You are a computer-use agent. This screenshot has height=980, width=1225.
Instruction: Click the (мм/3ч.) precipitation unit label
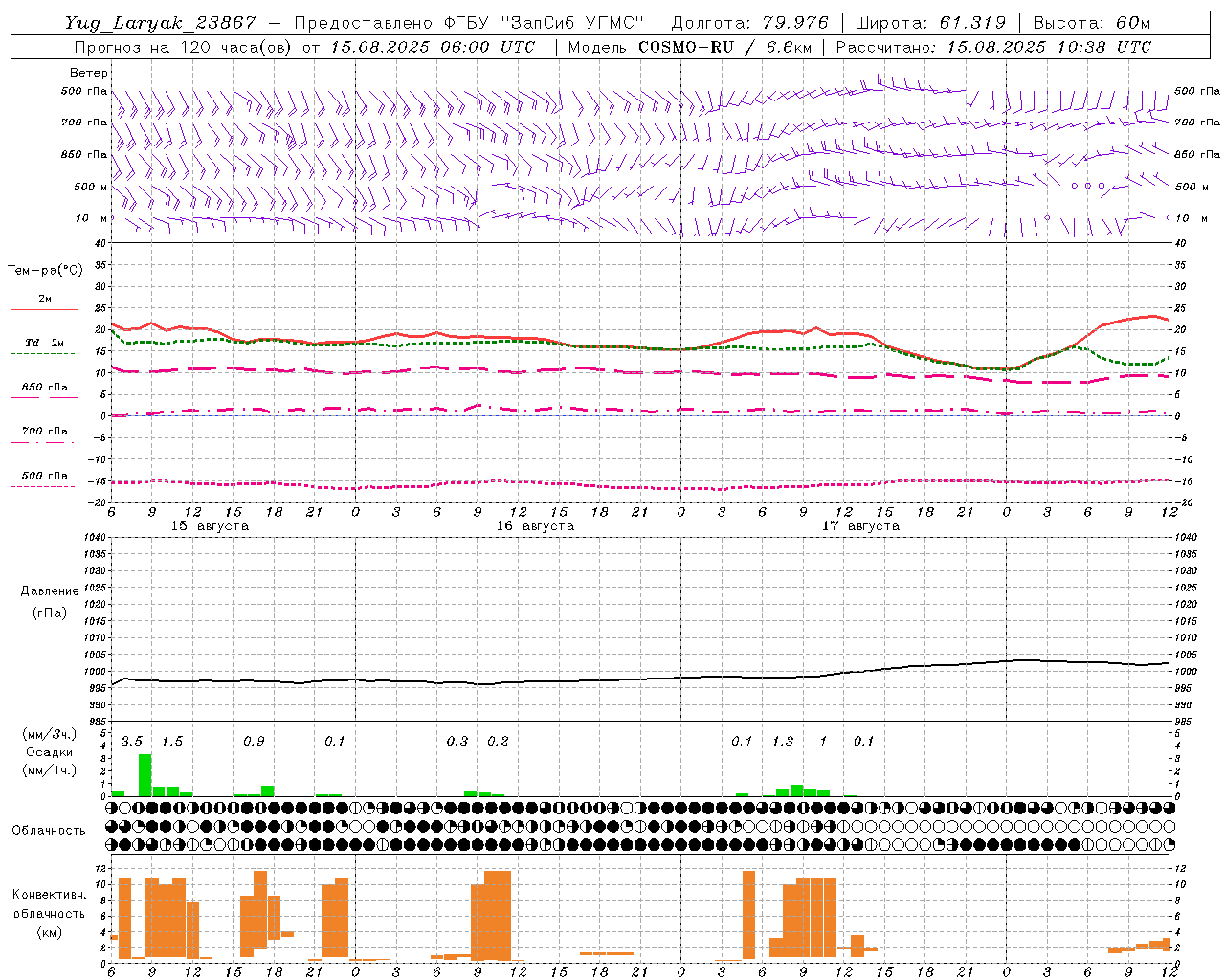pyautogui.click(x=49, y=734)
